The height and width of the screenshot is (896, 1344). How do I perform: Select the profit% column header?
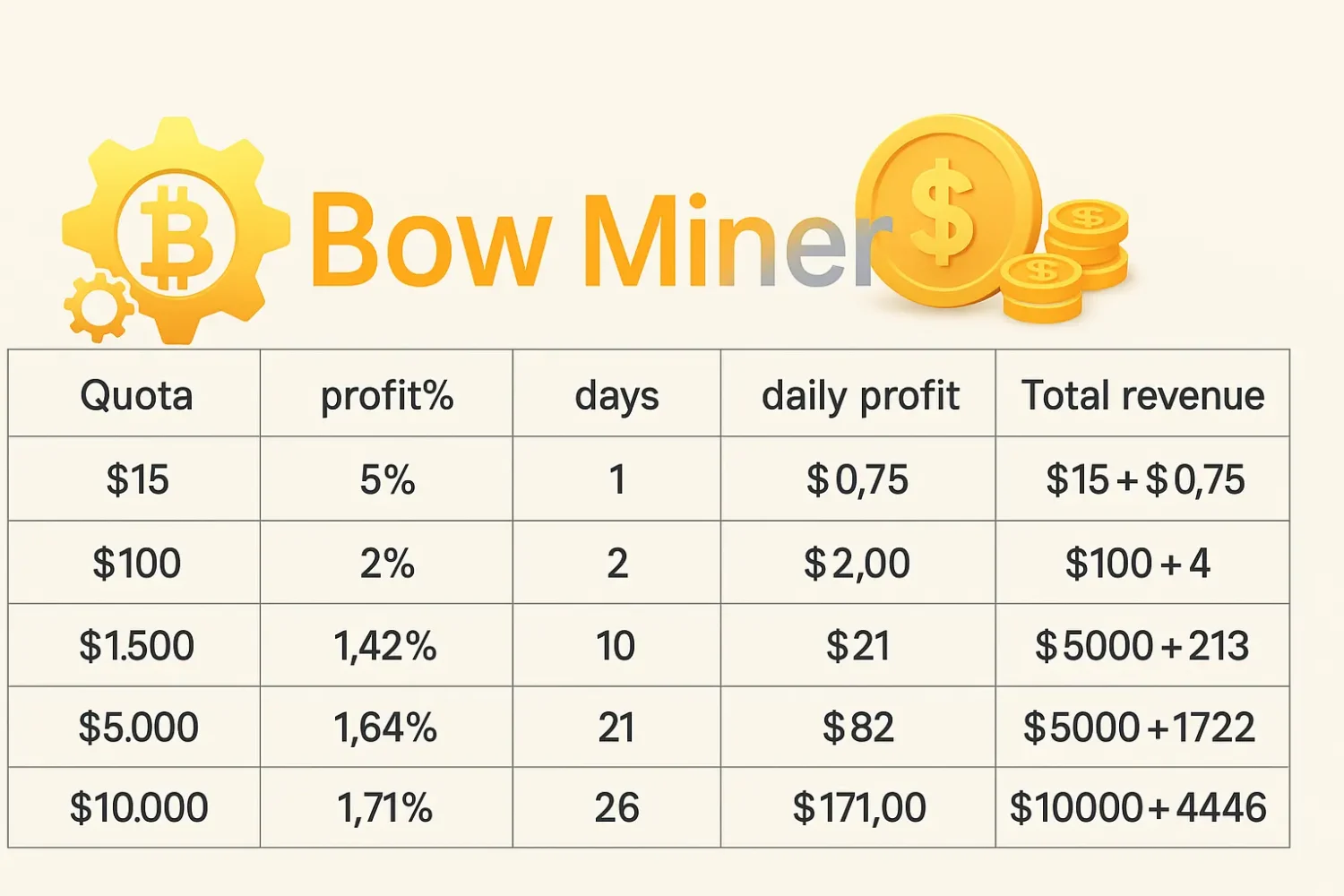coord(387,395)
